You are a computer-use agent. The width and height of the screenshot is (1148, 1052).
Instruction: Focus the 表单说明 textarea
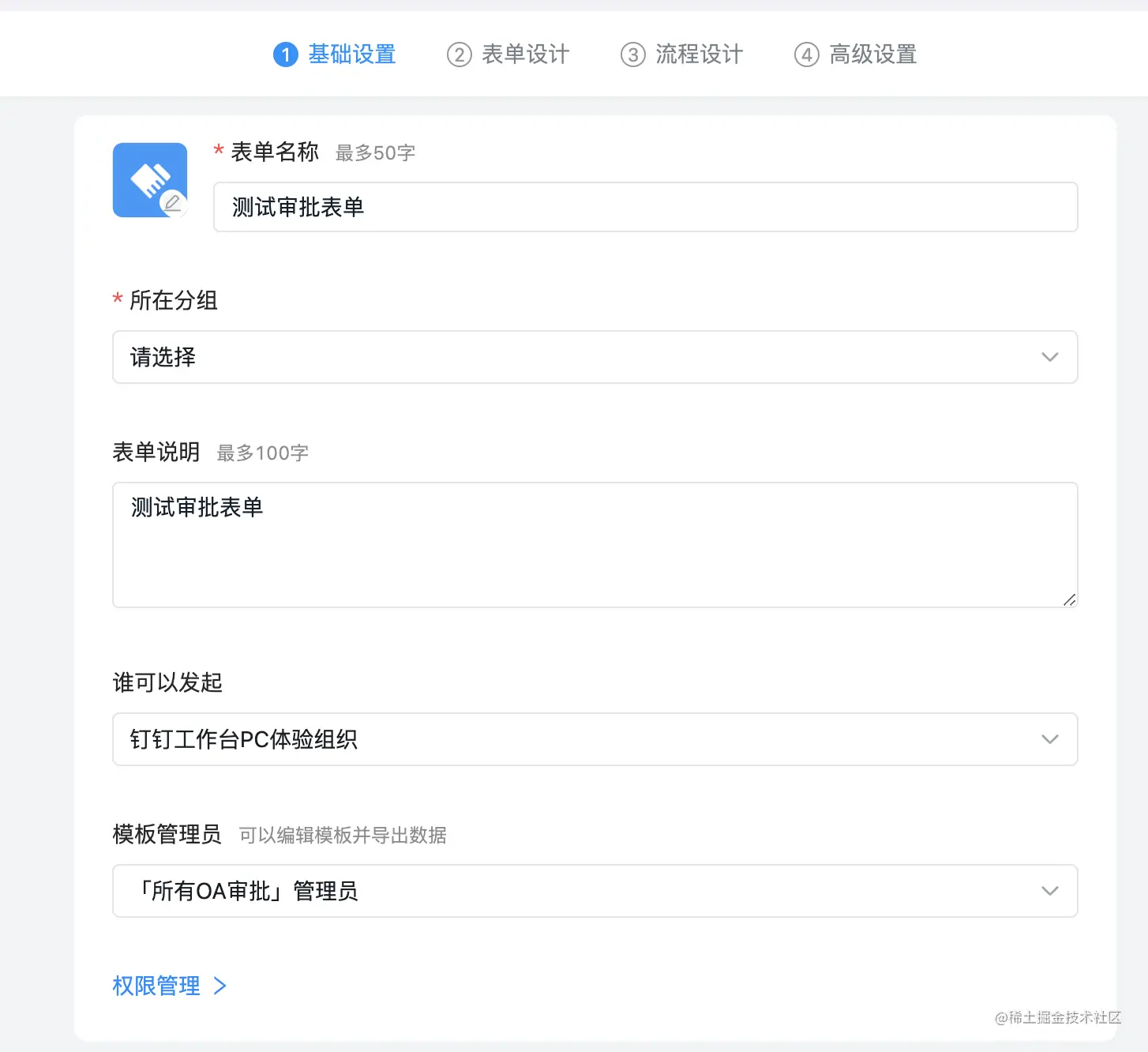point(595,545)
